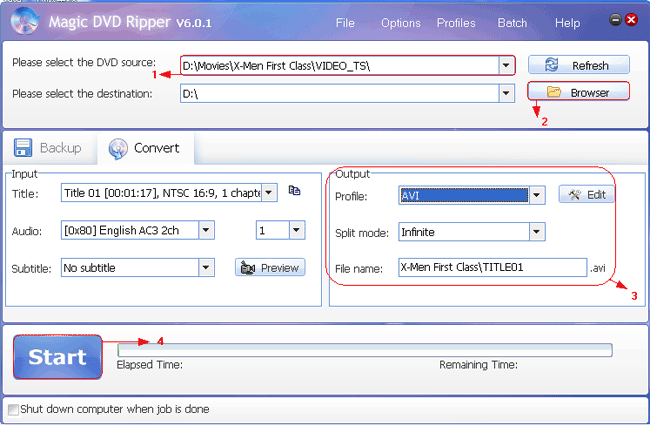Click the copy icon next to the Title dropdown
Viewport: 650px width, 426px height.
tap(294, 191)
